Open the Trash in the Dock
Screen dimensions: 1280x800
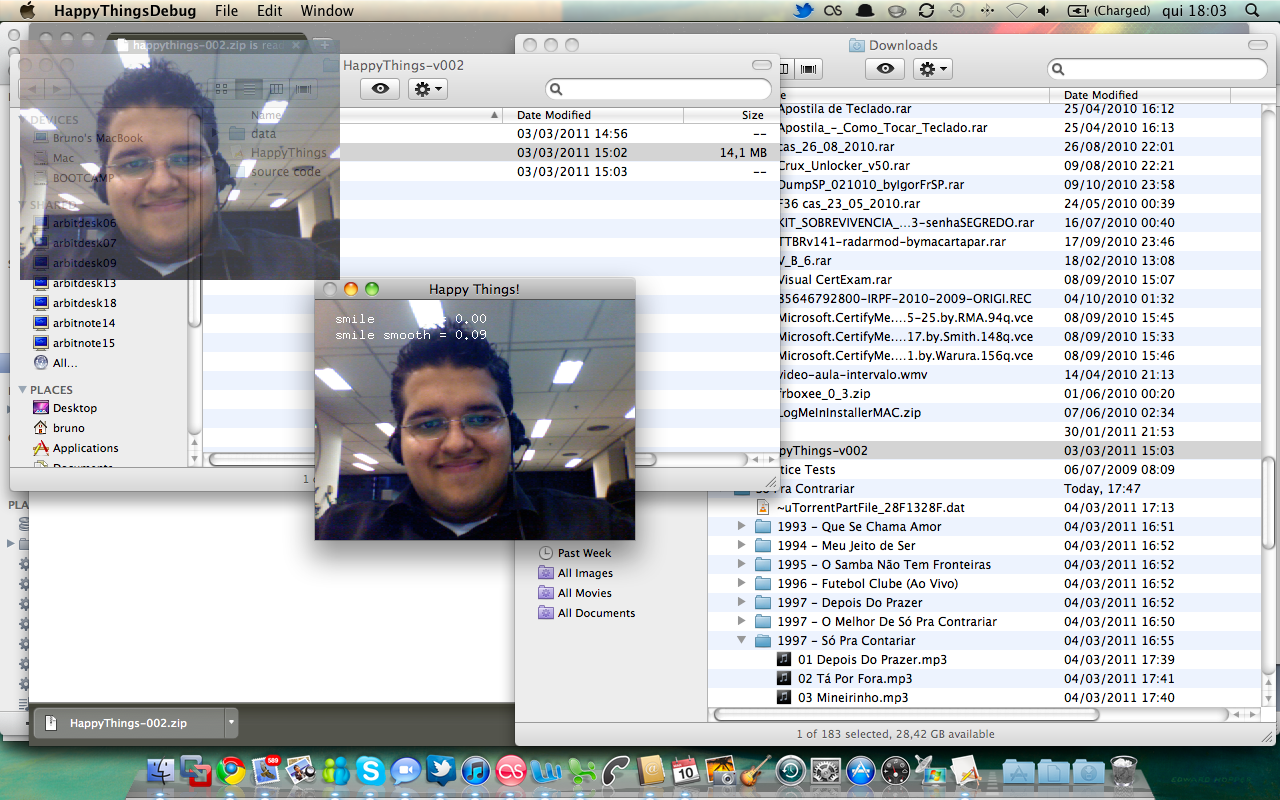1124,770
